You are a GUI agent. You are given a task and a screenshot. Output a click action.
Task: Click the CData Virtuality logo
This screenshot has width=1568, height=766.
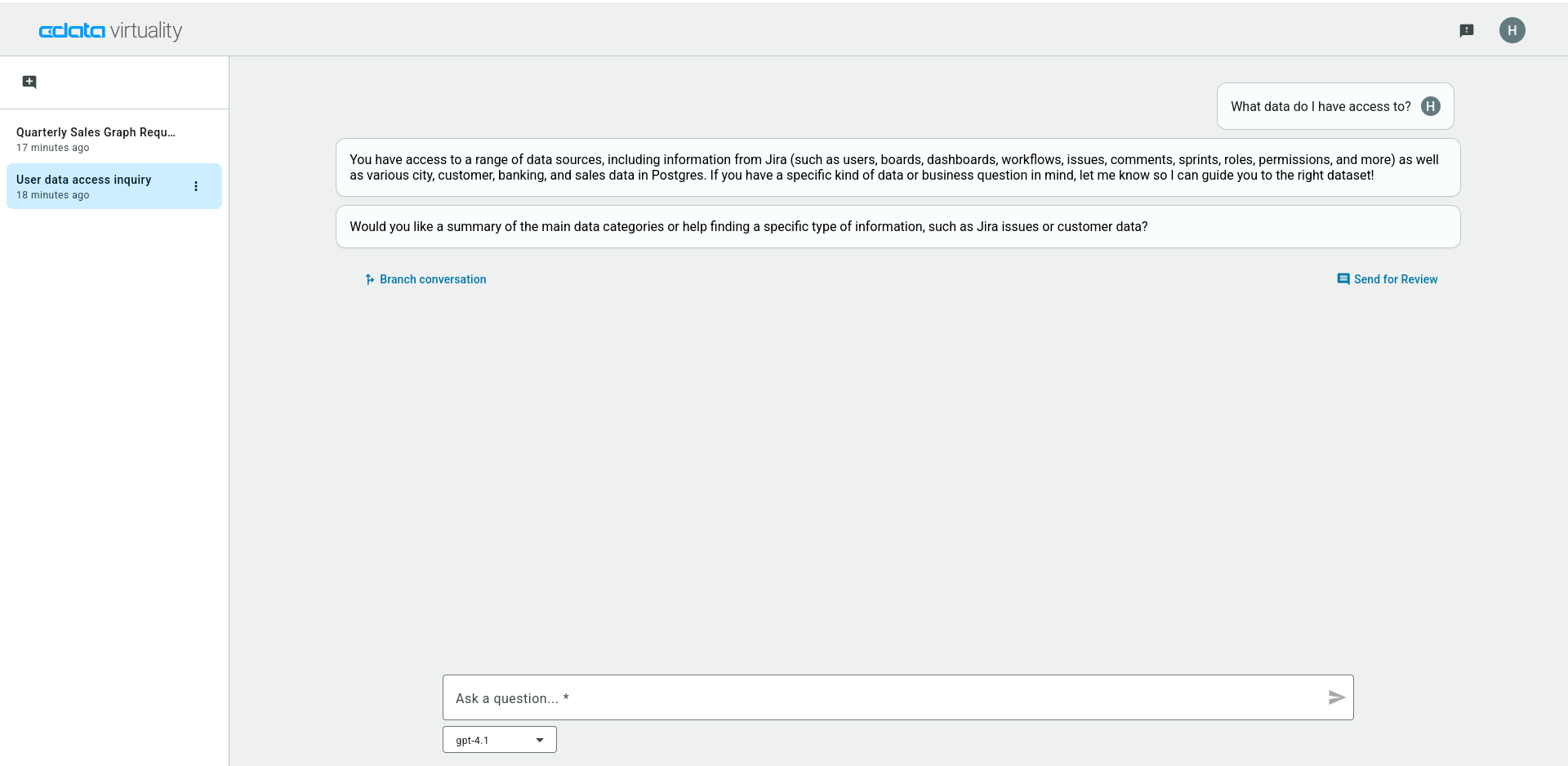pos(110,31)
